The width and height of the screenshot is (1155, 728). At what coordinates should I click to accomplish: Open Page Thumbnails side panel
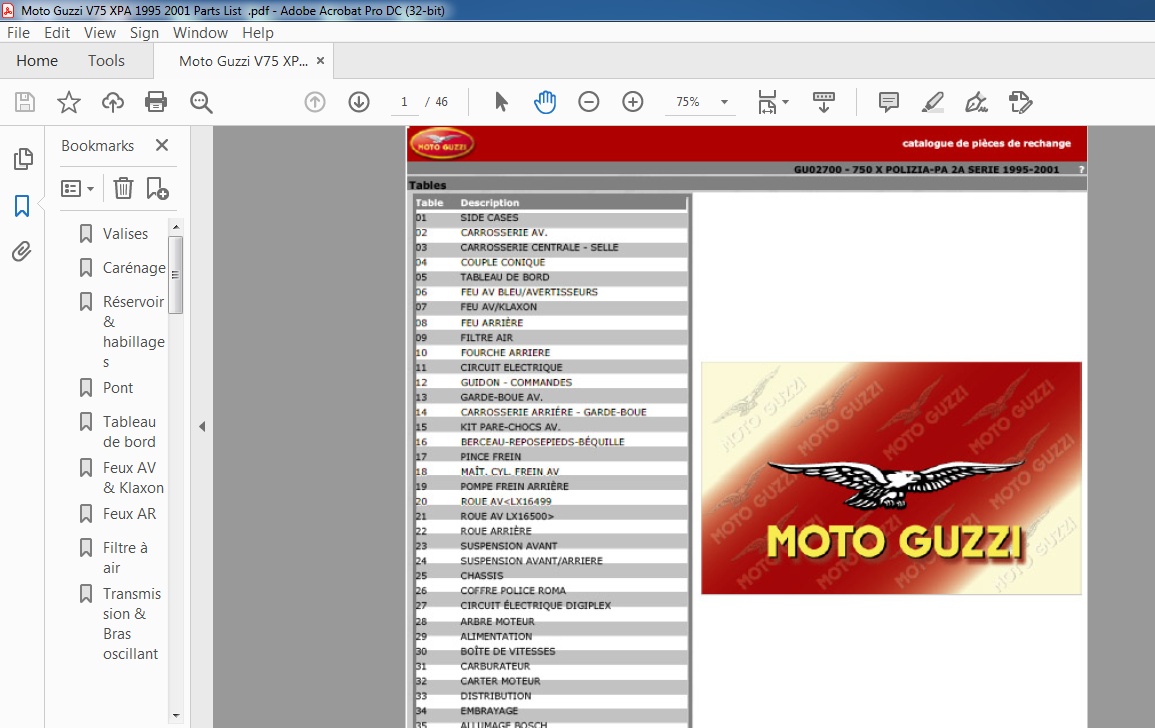coord(23,158)
